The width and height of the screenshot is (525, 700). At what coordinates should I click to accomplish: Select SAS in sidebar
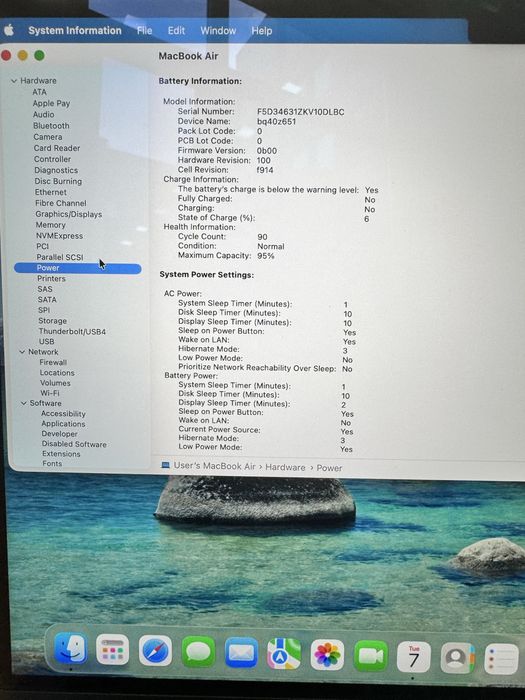[45, 289]
